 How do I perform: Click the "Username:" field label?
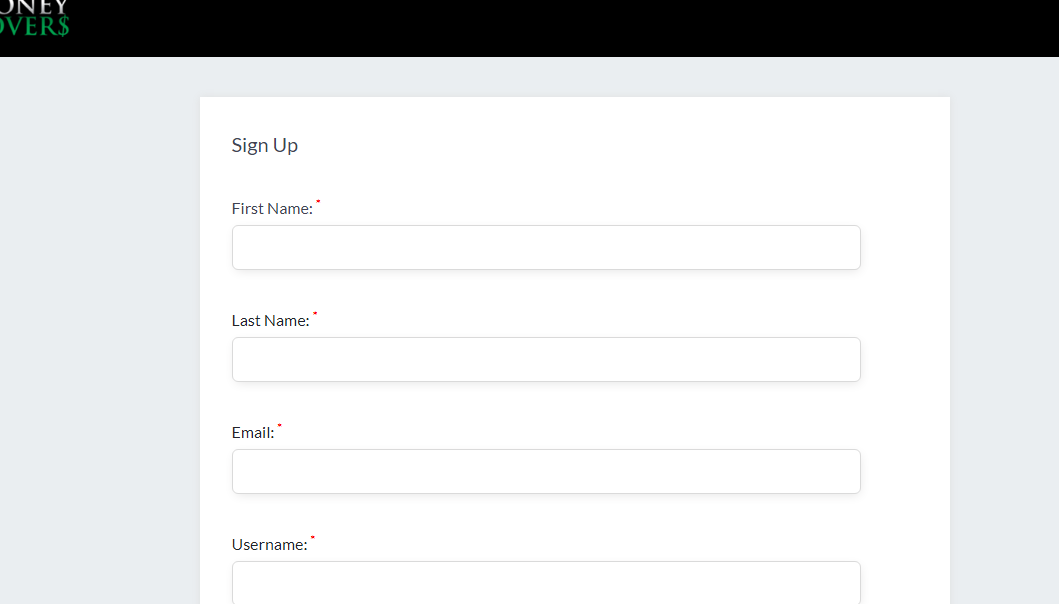pos(269,545)
